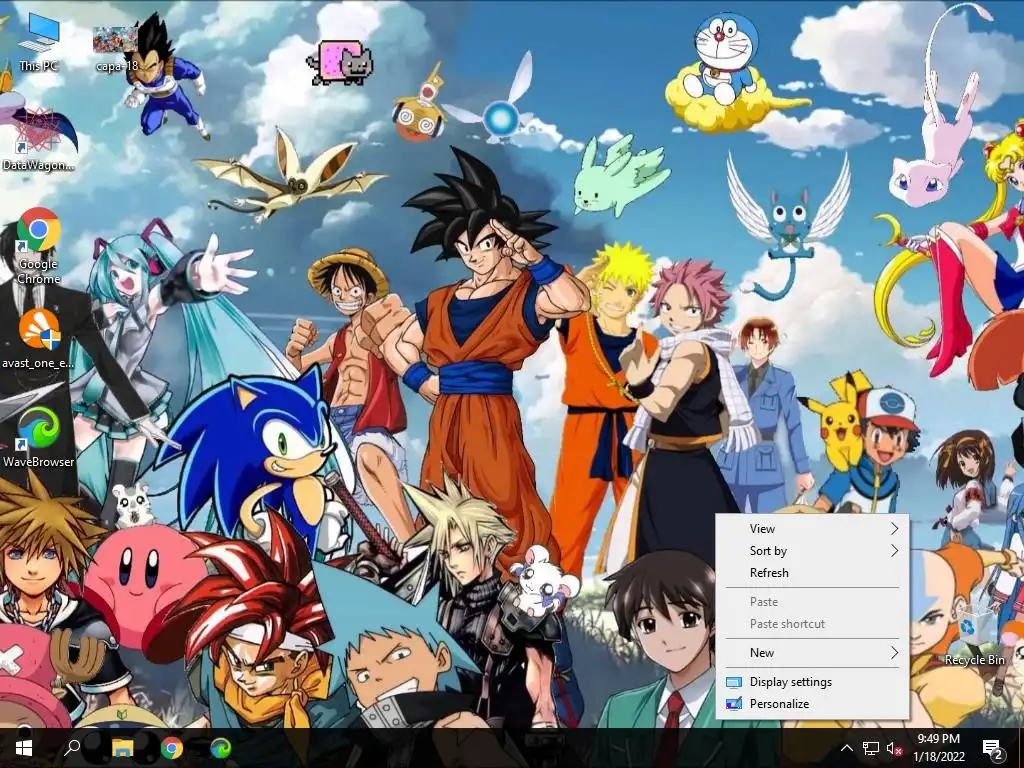Open the muted volume tray icon
Screen dimensions: 1024x768
[894, 748]
